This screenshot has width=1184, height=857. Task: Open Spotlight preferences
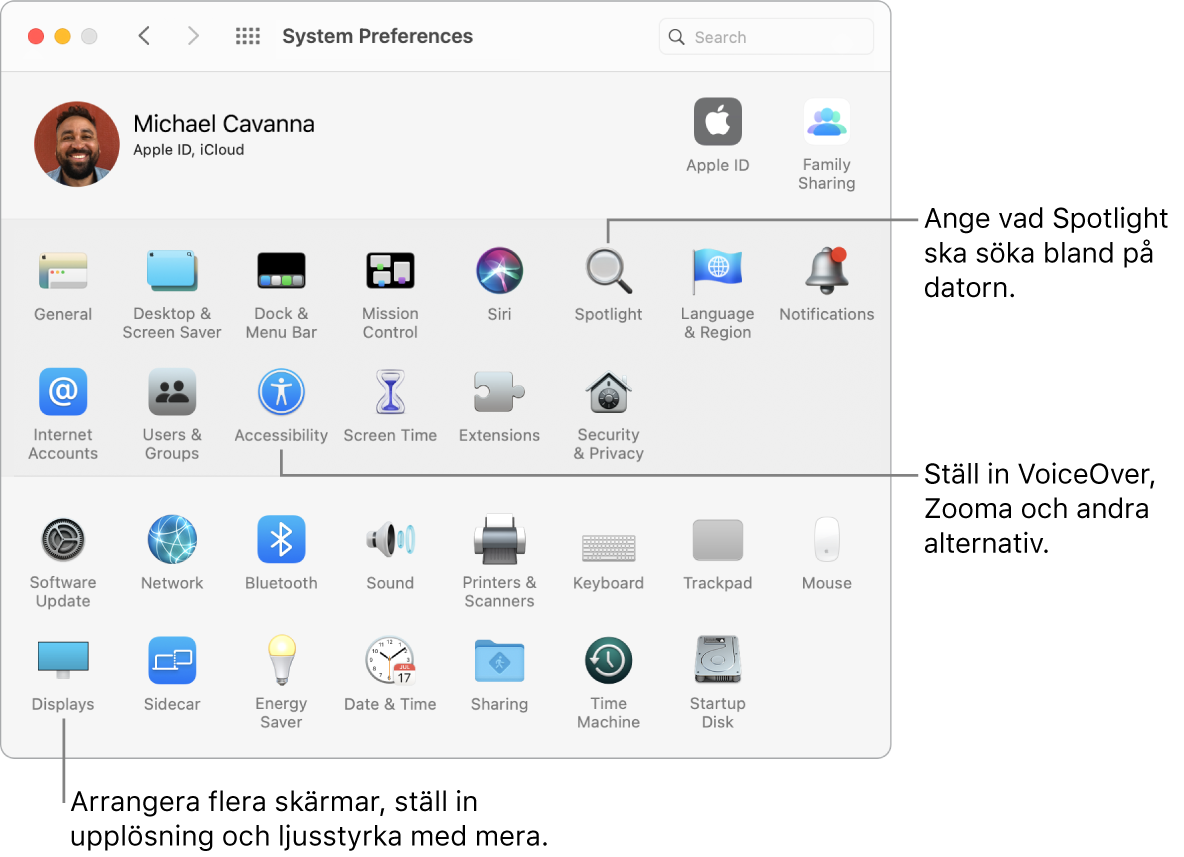(609, 270)
